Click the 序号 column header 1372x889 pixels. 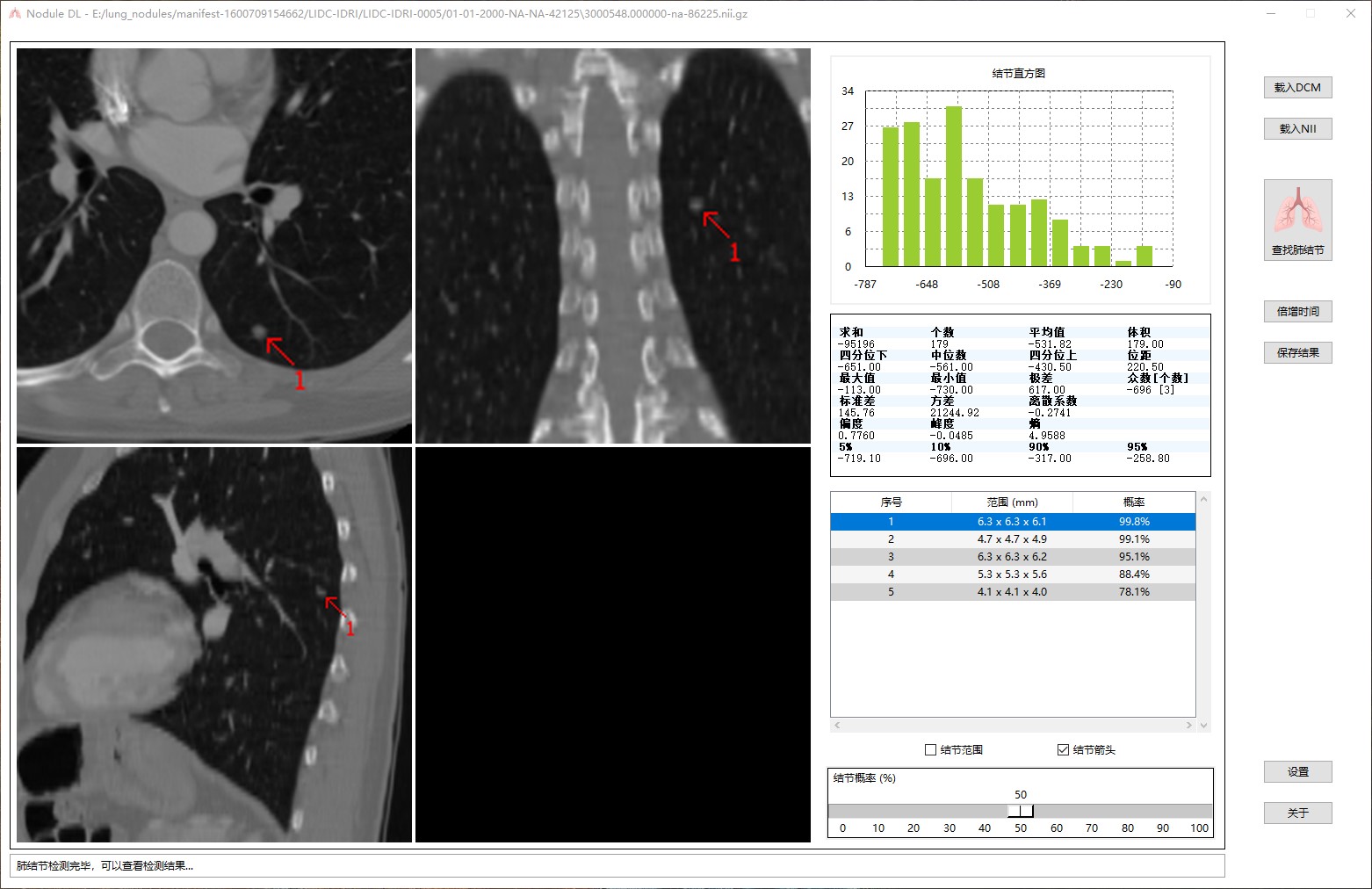click(891, 502)
